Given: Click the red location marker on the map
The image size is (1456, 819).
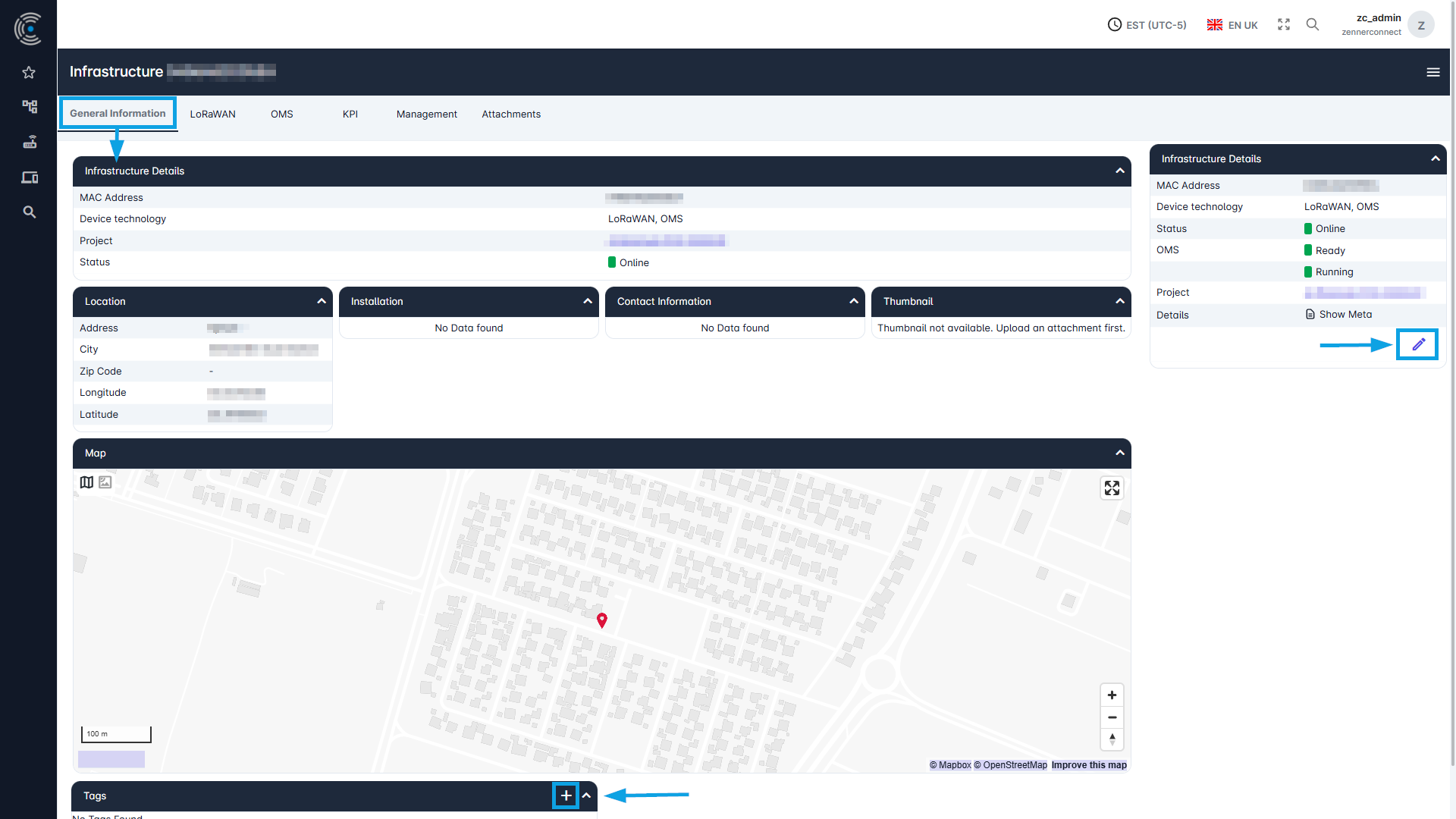Looking at the screenshot, I should (x=601, y=620).
